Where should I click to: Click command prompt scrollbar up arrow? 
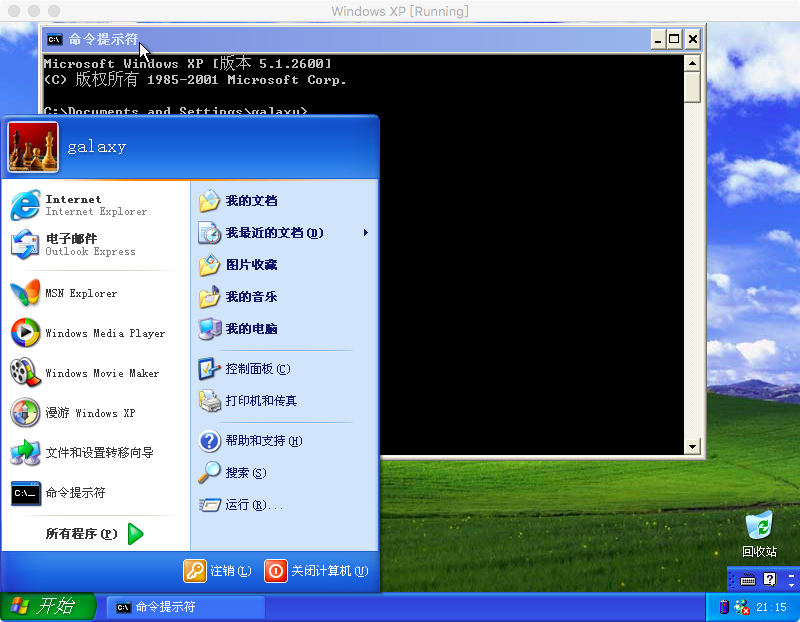pos(692,64)
